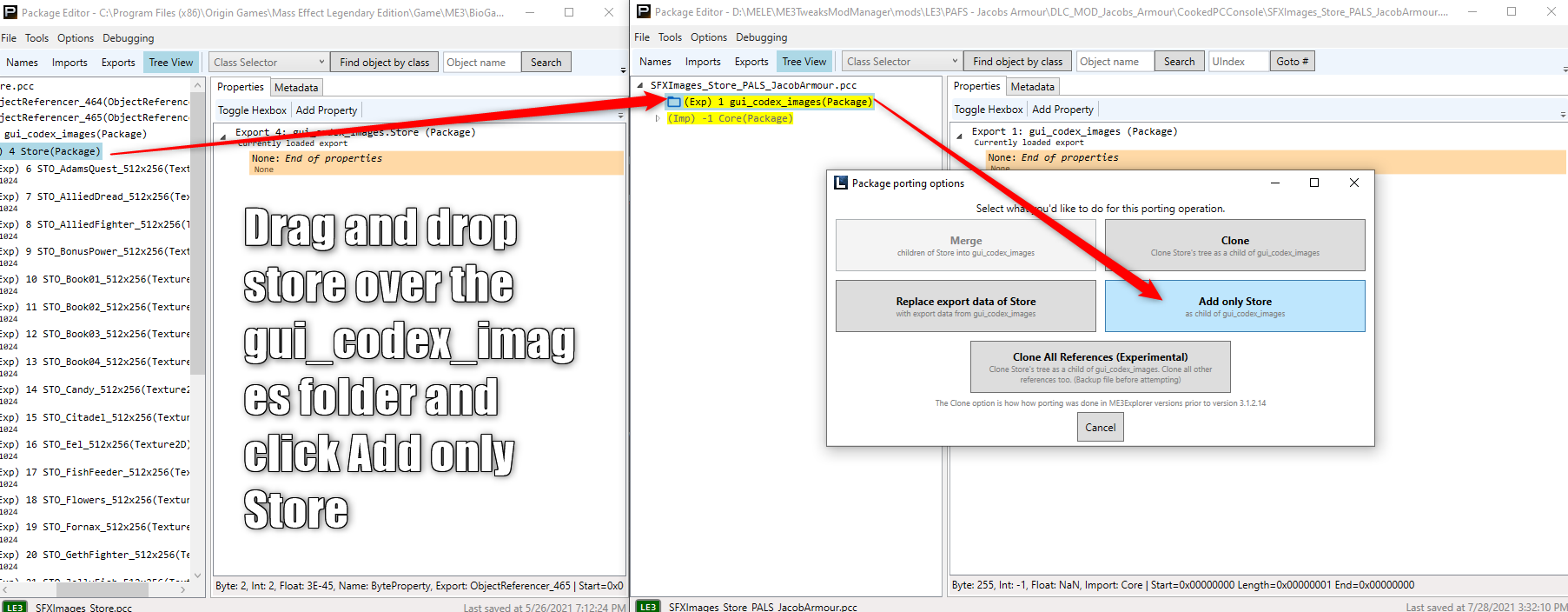
Task: Click the left tree vertical scrollbar
Action: pos(197,231)
